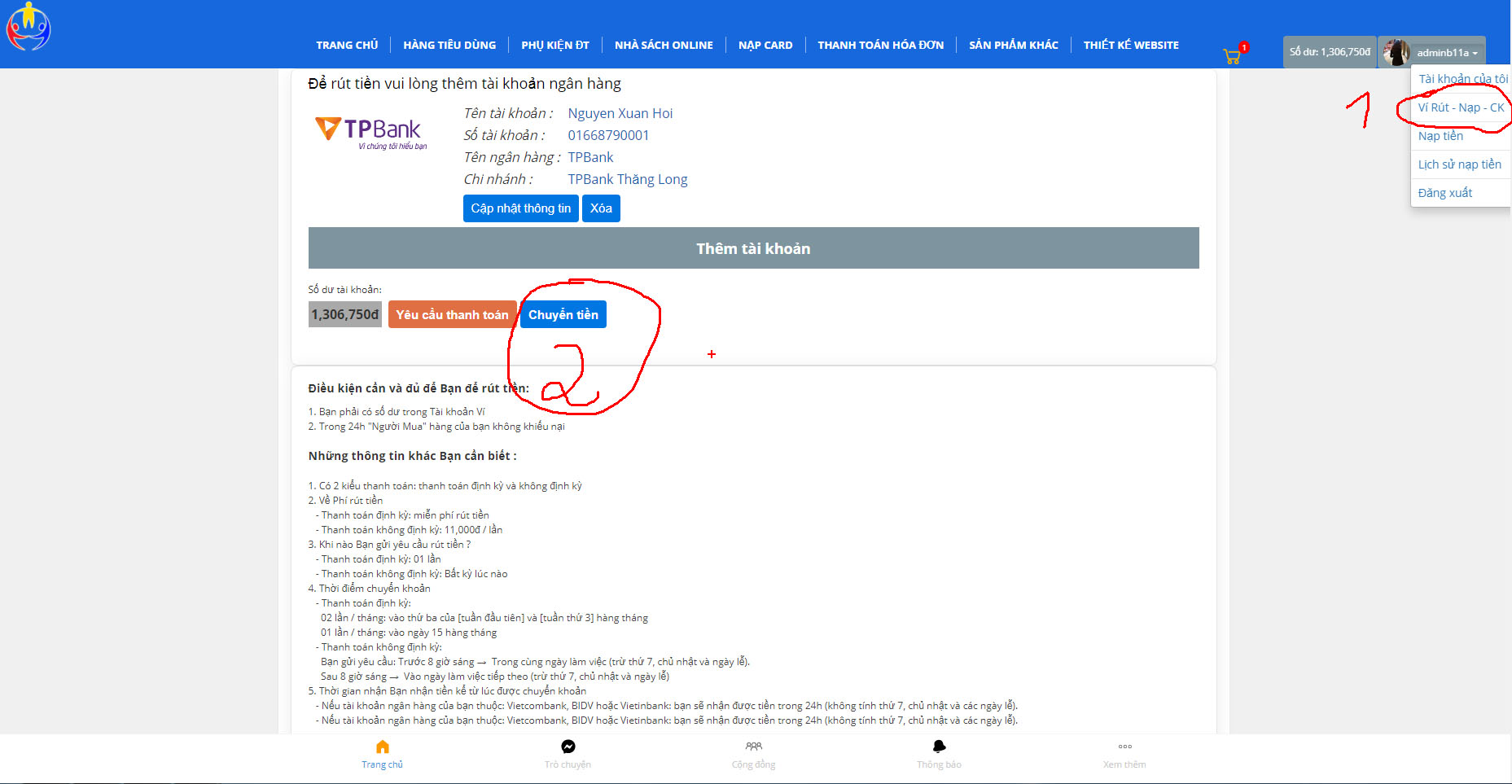The image size is (1512, 784).
Task: Click the TPBank logo image
Action: [x=370, y=133]
